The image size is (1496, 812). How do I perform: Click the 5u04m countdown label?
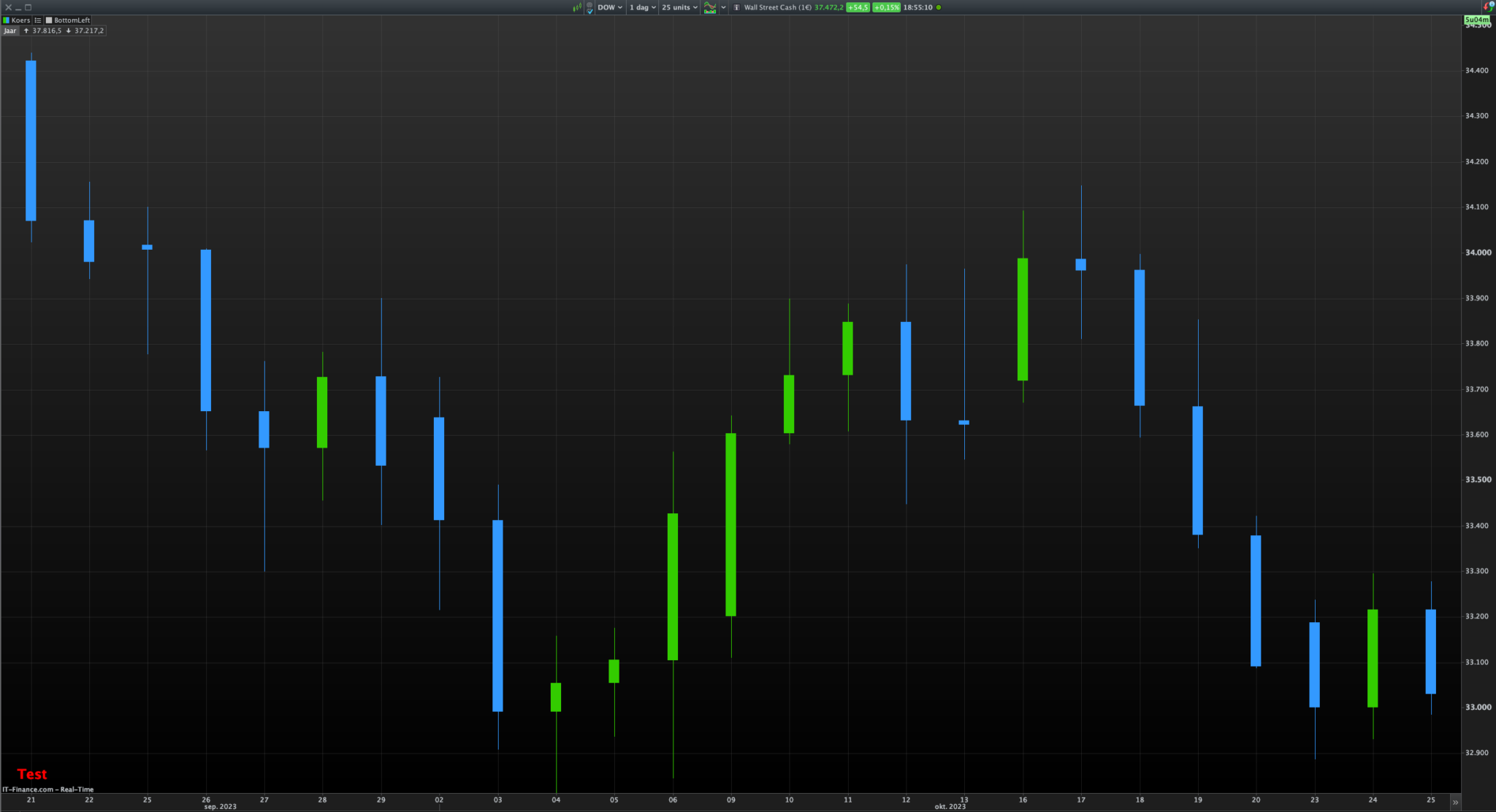1476,20
